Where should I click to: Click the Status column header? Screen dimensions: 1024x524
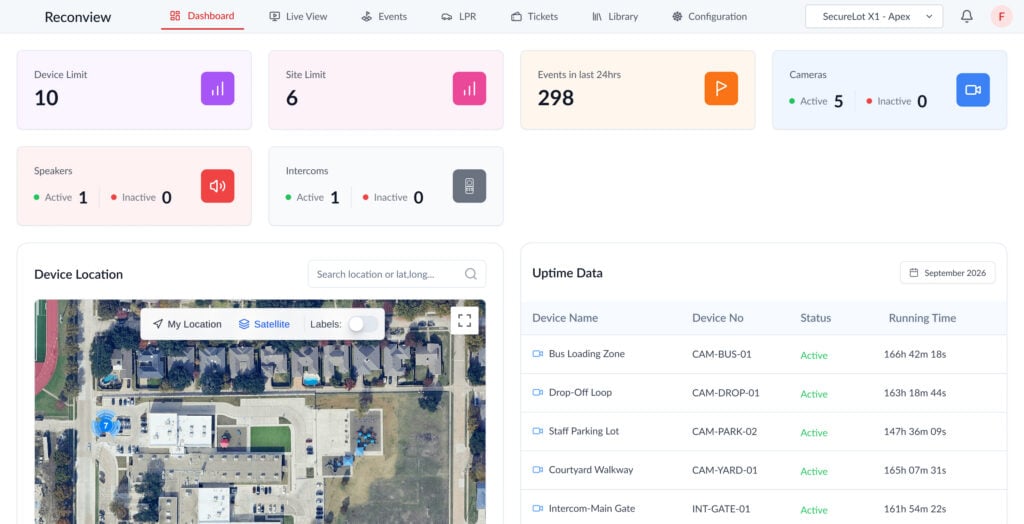click(816, 318)
